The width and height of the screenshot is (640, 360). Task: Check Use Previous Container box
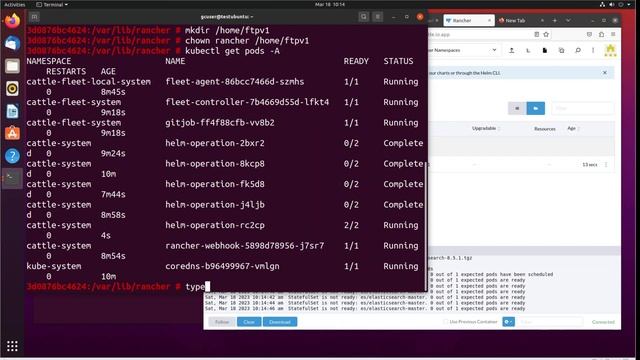pyautogui.click(x=445, y=322)
